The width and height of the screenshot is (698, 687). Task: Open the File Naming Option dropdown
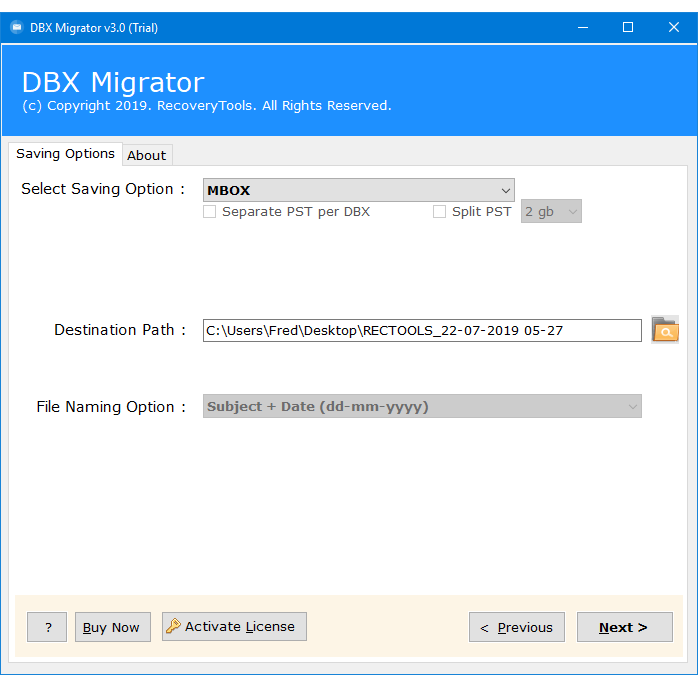pyautogui.click(x=422, y=406)
